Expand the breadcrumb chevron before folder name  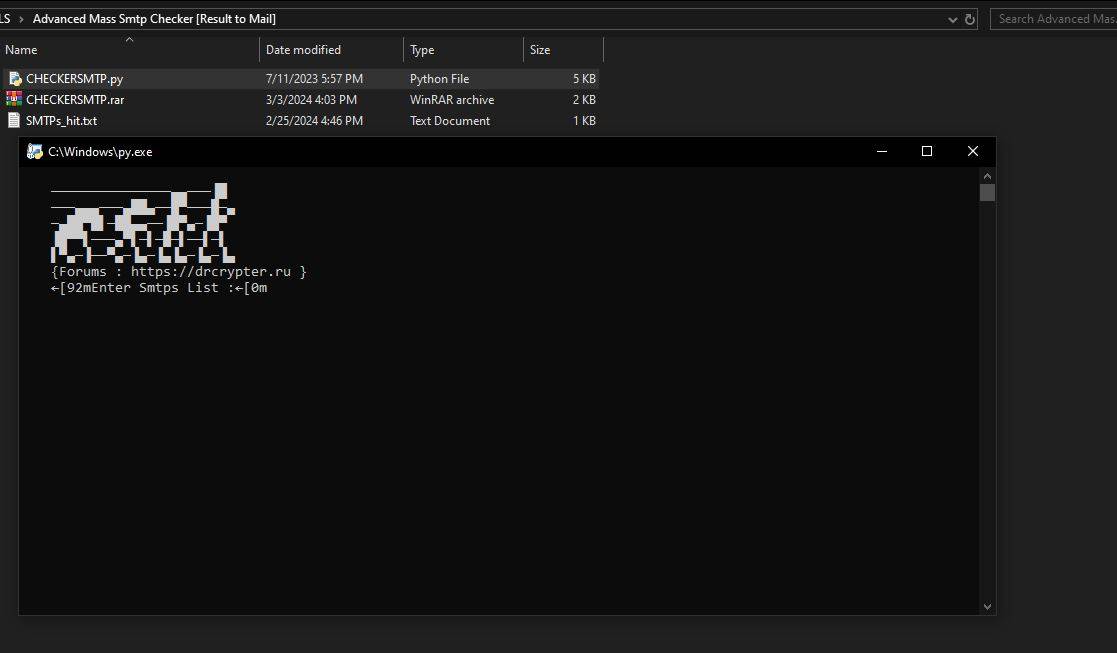(x=21, y=19)
